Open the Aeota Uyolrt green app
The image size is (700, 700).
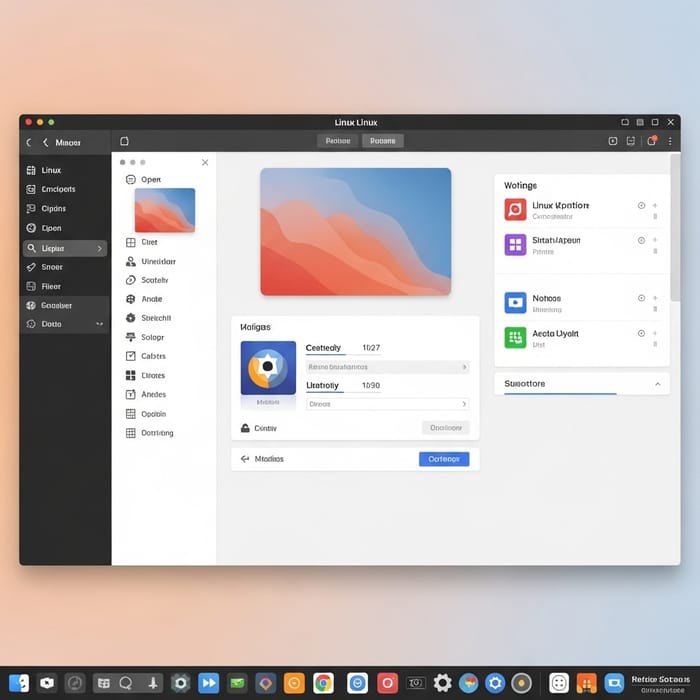click(x=515, y=338)
